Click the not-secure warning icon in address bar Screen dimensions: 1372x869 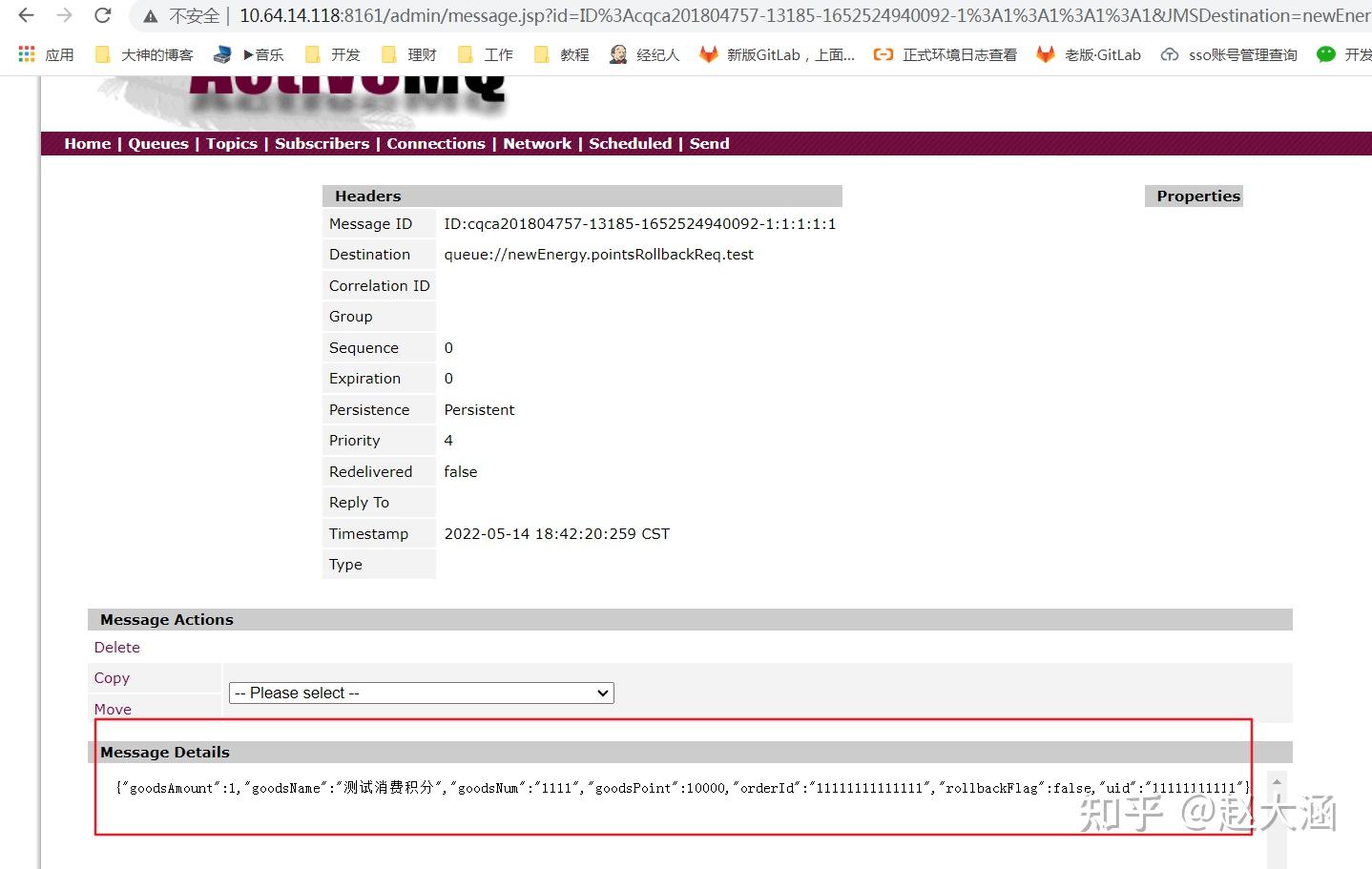pyautogui.click(x=151, y=16)
